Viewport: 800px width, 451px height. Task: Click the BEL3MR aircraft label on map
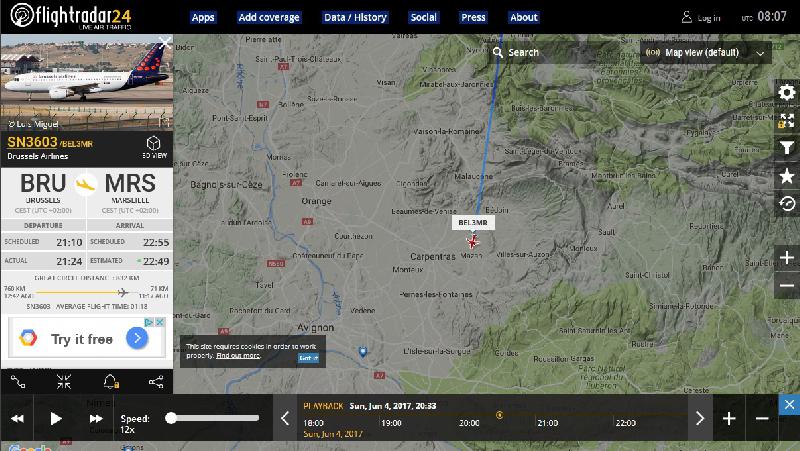click(x=473, y=222)
